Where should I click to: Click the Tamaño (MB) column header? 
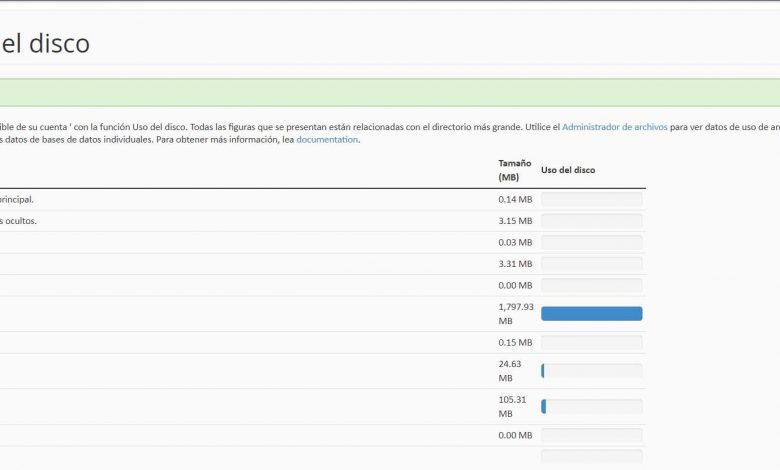click(x=515, y=170)
